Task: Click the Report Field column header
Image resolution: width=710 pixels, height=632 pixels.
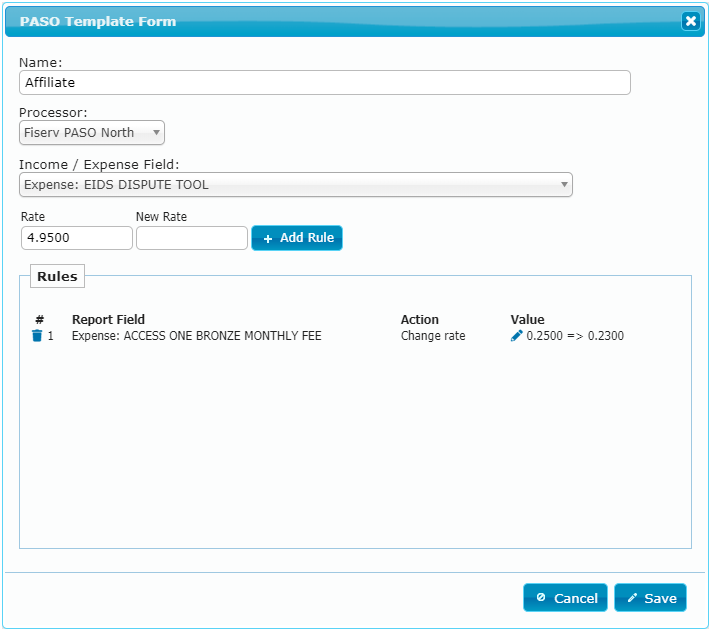Action: pos(108,320)
